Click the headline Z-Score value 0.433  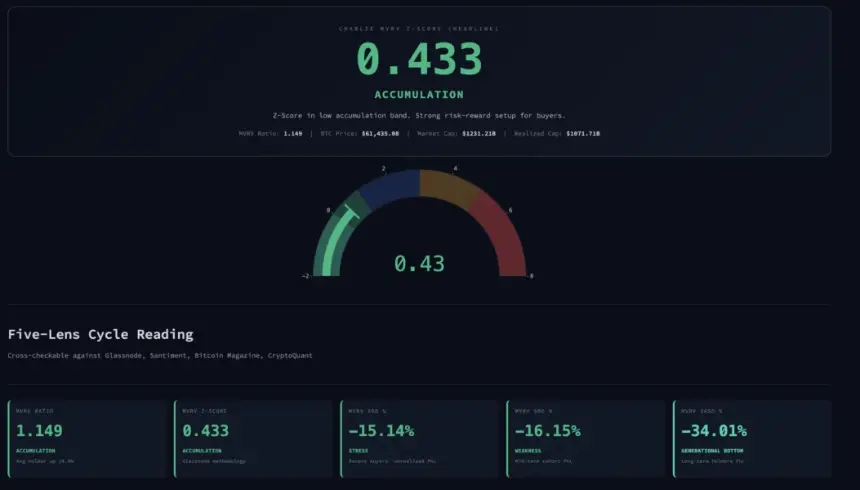click(419, 59)
